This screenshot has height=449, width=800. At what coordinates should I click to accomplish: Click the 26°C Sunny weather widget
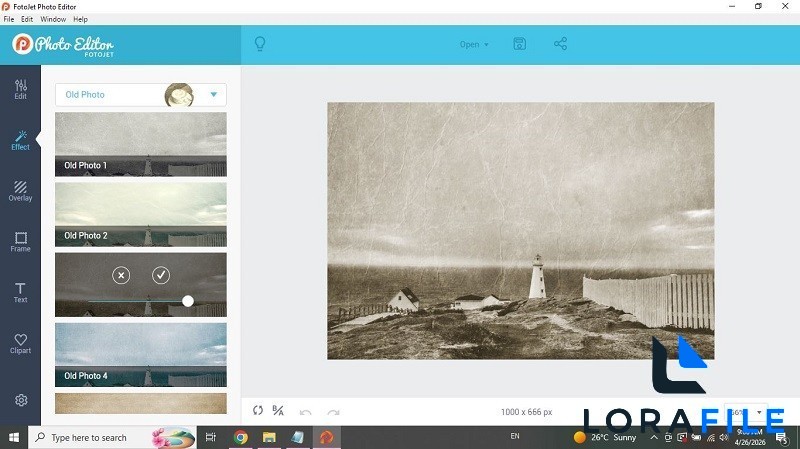tap(605, 438)
